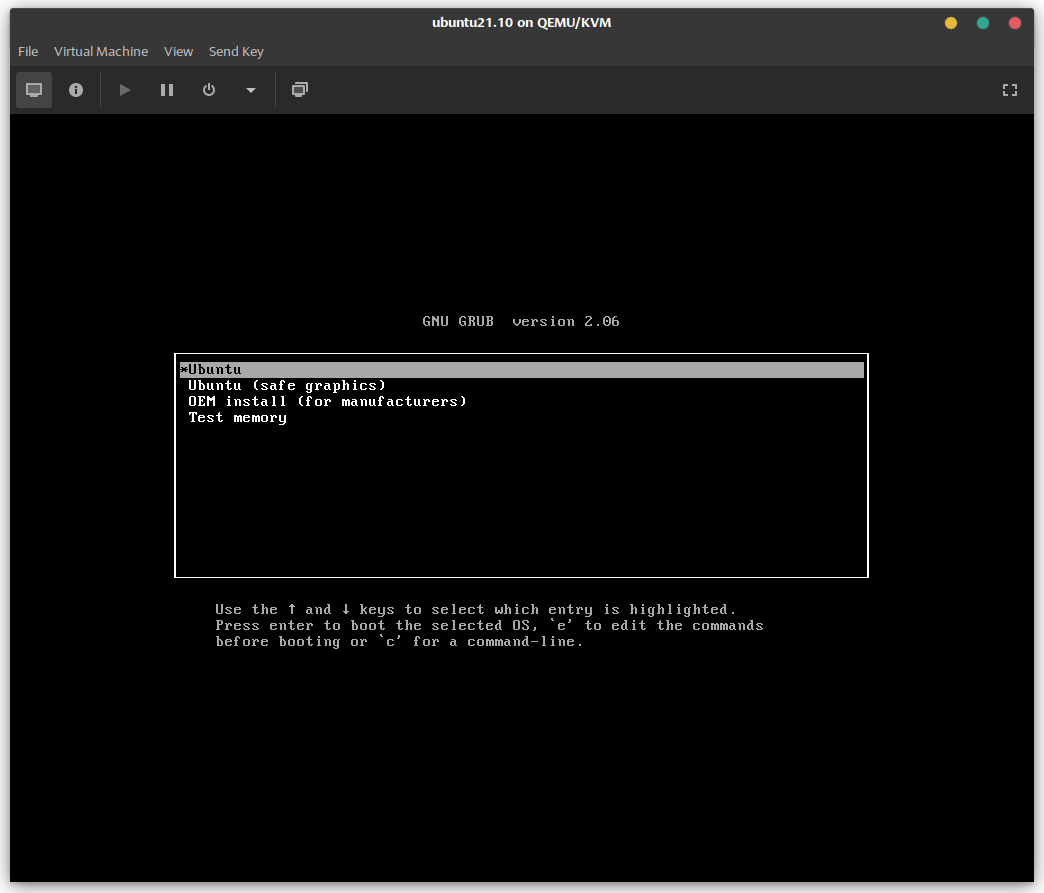Choose OEM install (for manufacturers) entry
The width and height of the screenshot is (1044, 893).
(327, 402)
